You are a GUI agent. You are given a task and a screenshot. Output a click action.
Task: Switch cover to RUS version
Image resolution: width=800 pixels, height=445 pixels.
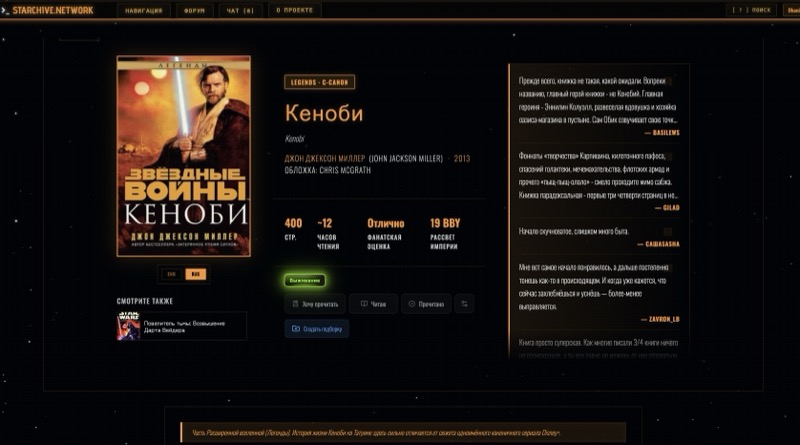[x=195, y=274]
